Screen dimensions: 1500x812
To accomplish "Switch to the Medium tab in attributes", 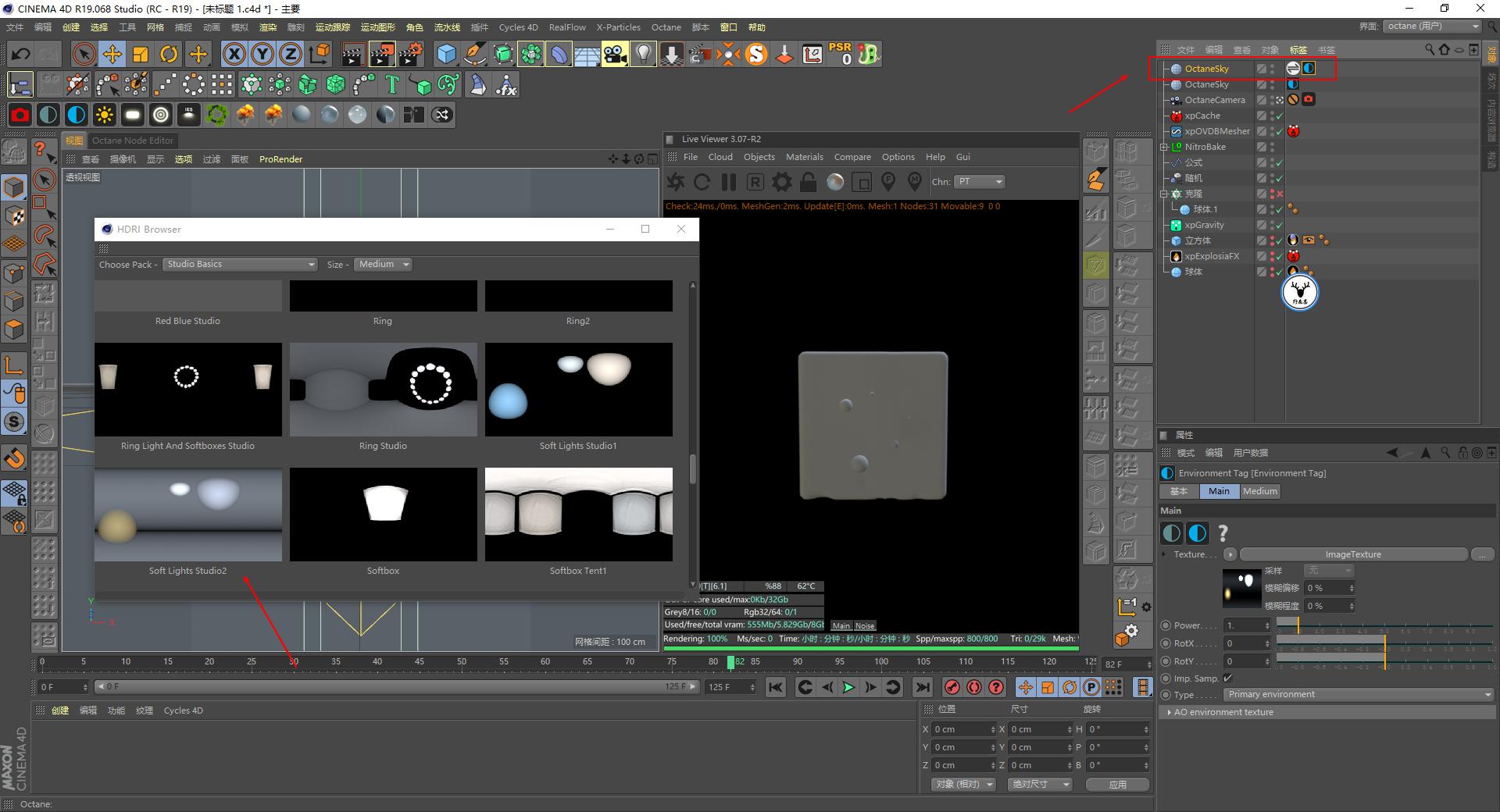I will (1259, 491).
